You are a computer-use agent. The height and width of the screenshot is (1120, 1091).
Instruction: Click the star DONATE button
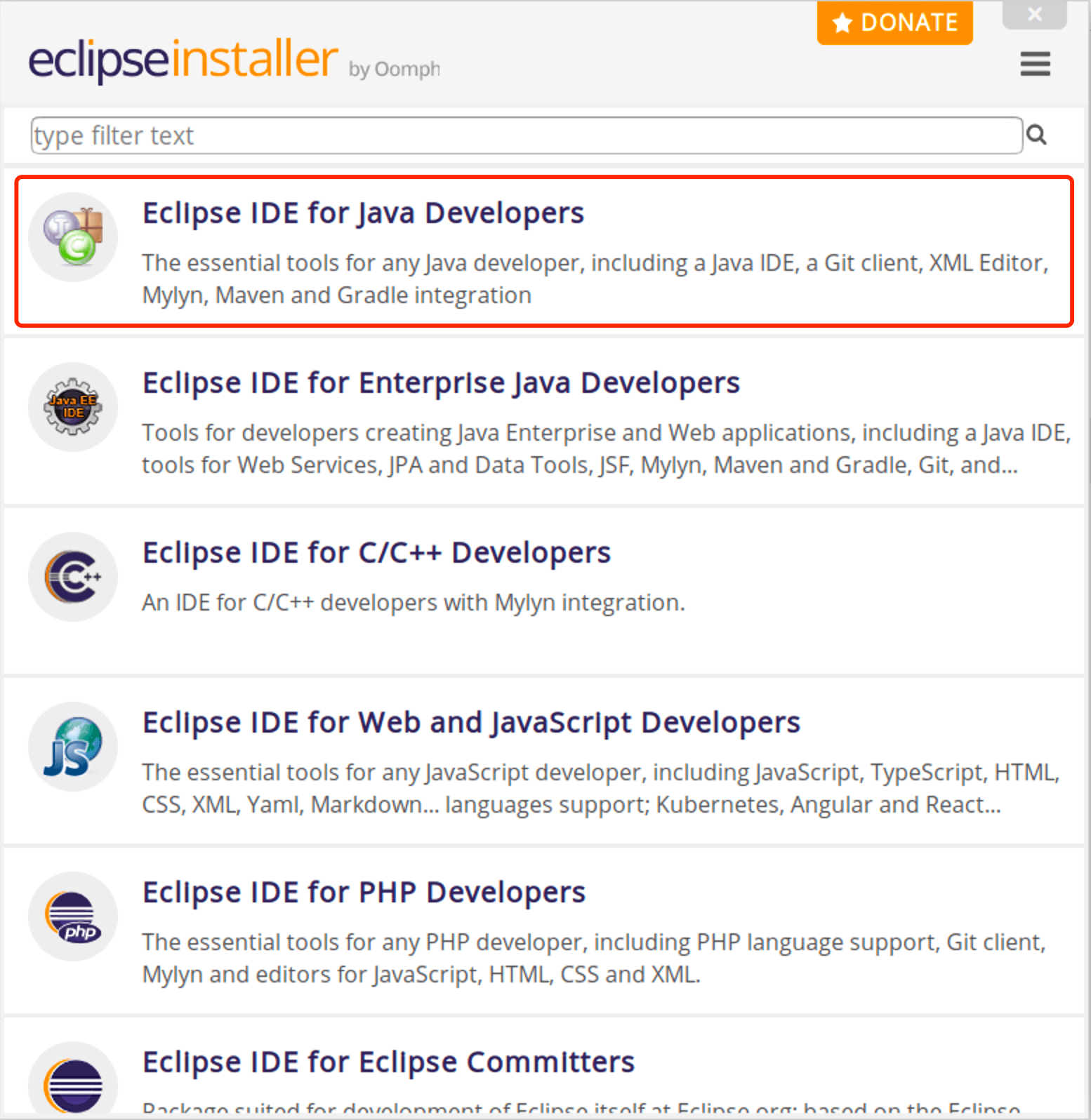894,22
